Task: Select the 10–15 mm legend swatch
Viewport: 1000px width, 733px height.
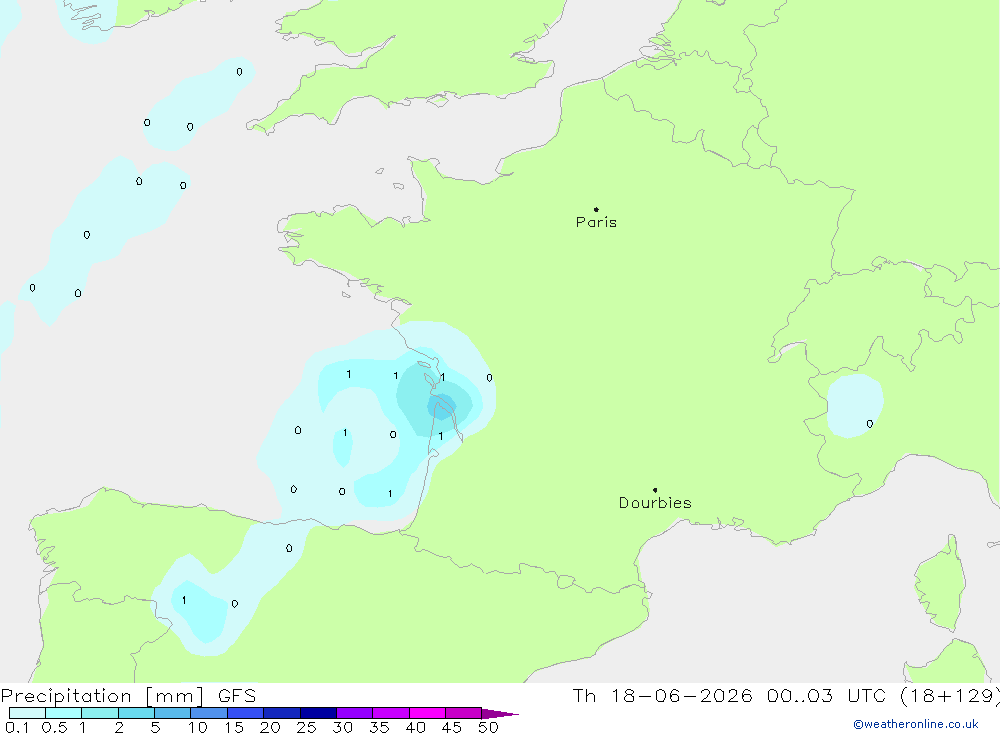Action: 209,713
